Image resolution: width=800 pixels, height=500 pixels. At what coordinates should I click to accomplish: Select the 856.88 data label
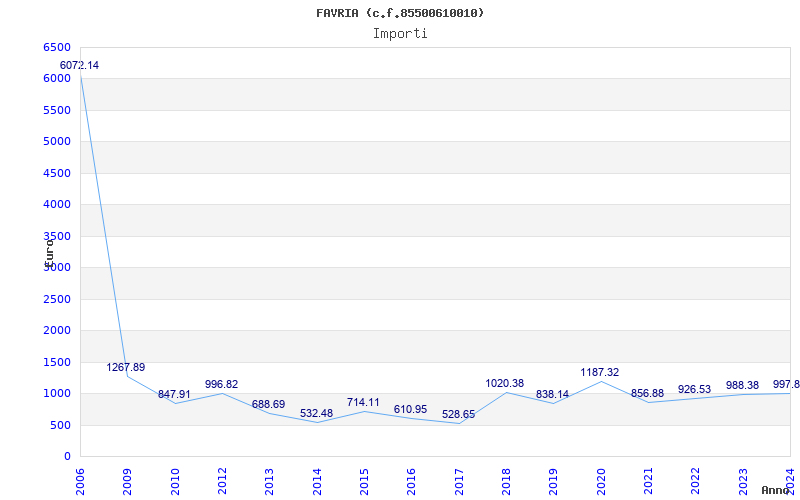click(647, 393)
